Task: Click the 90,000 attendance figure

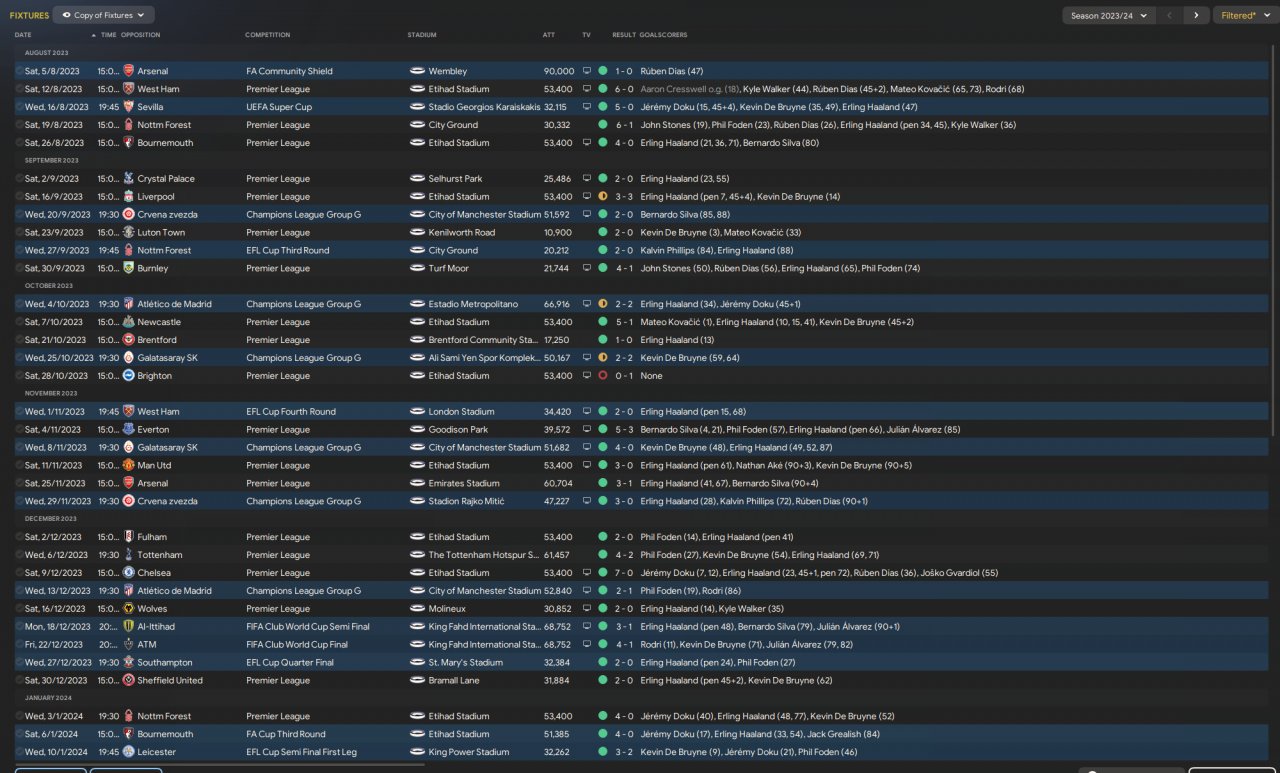Action: click(x=559, y=71)
